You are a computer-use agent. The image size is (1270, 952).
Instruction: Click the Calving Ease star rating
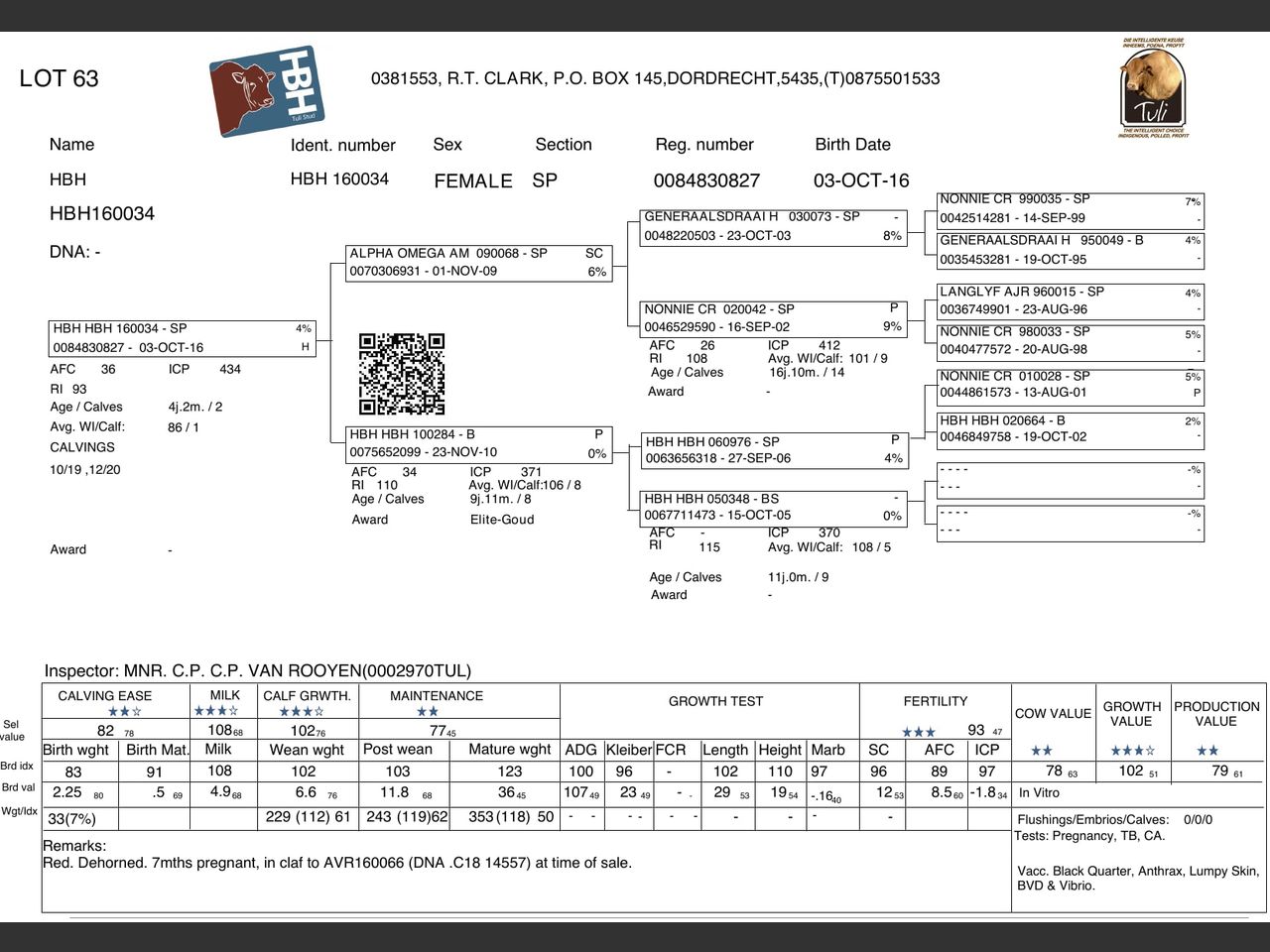[x=125, y=711]
